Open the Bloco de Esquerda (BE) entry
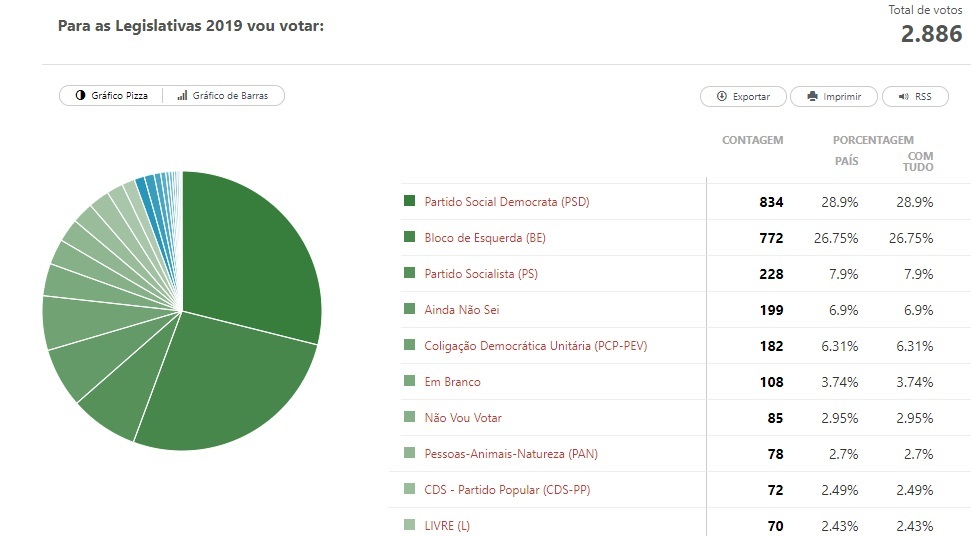This screenshot has width=971, height=536. [x=485, y=238]
